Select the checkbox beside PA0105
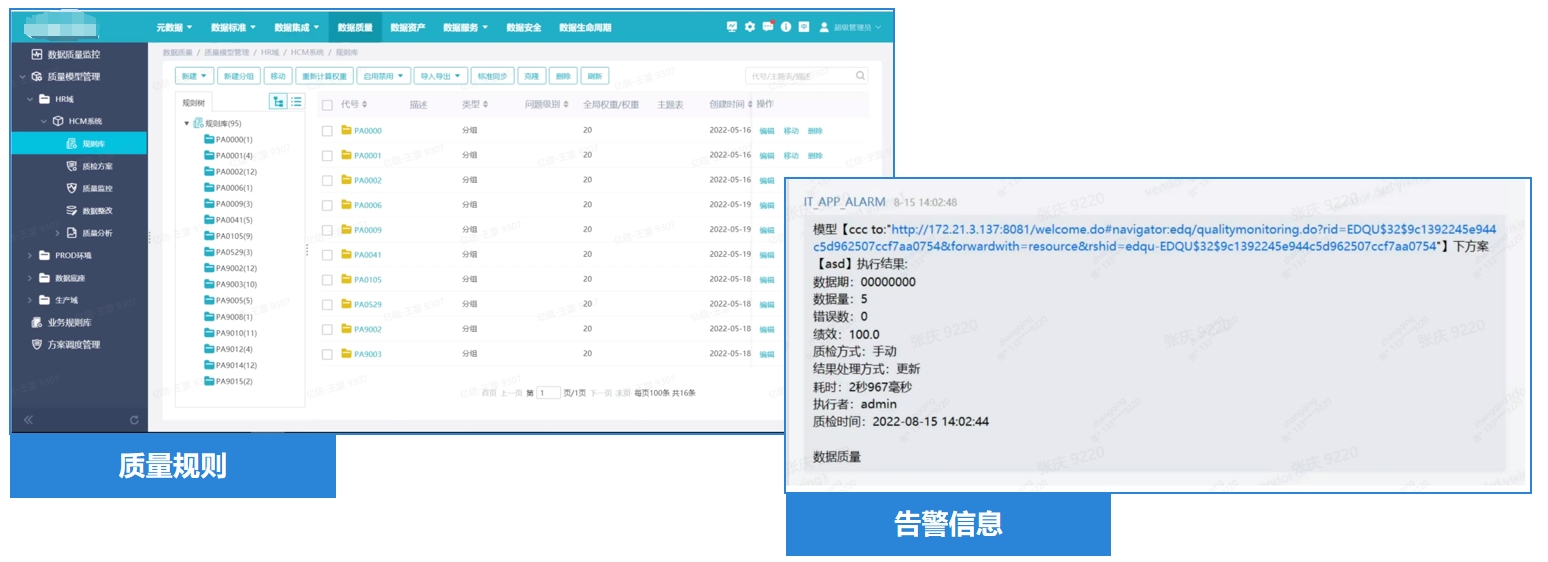 click(327, 280)
